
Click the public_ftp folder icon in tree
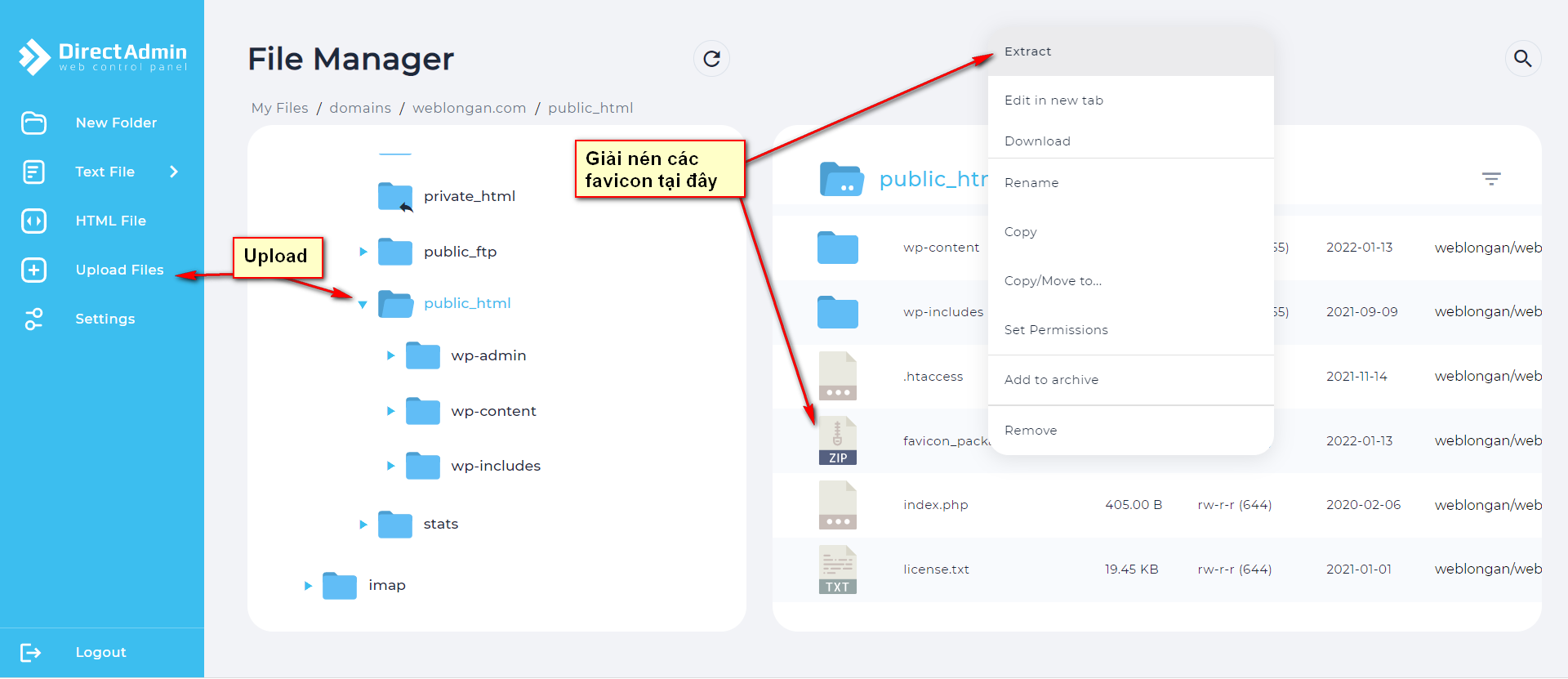pyautogui.click(x=395, y=252)
